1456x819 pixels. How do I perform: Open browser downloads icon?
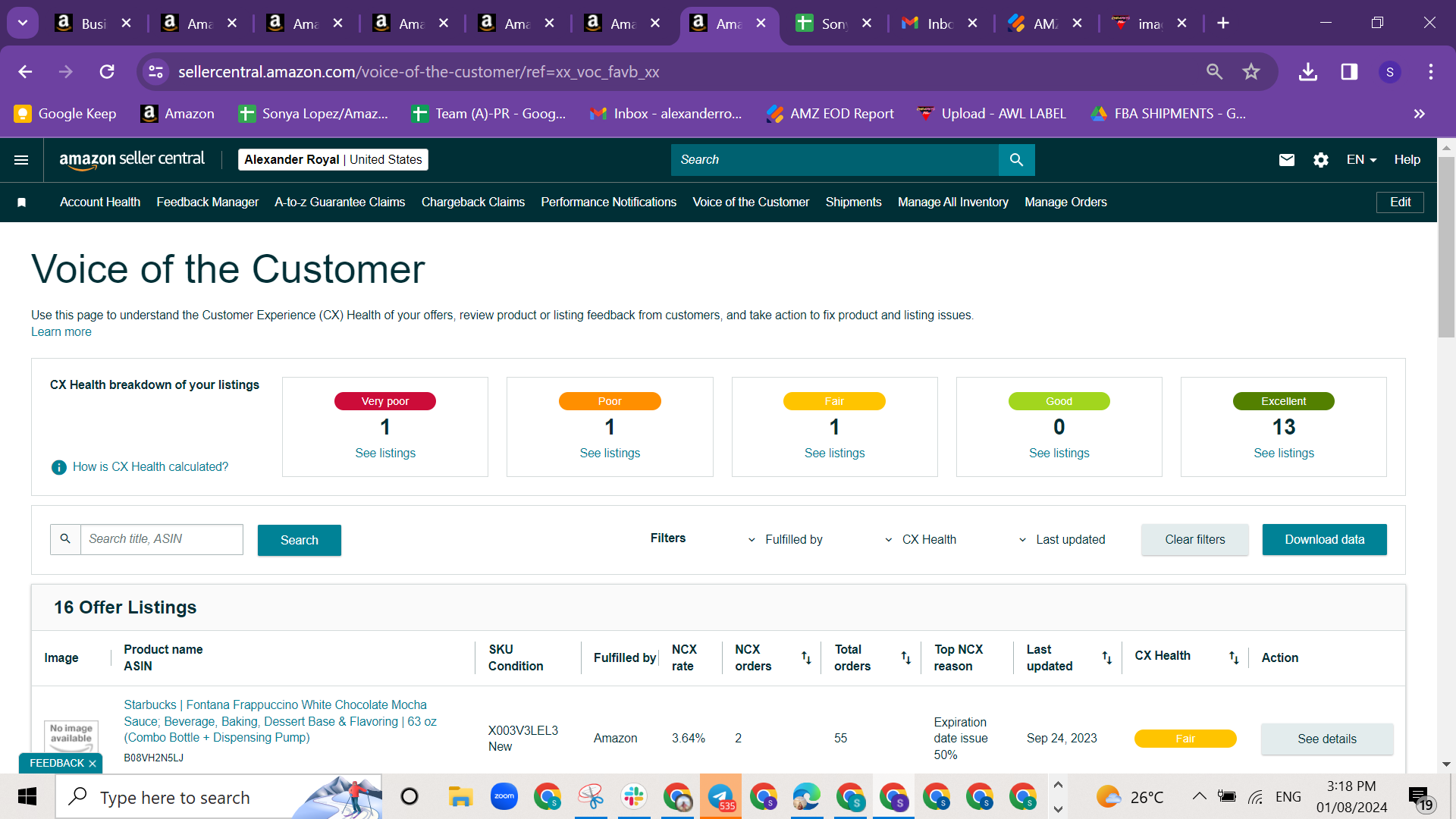point(1308,72)
